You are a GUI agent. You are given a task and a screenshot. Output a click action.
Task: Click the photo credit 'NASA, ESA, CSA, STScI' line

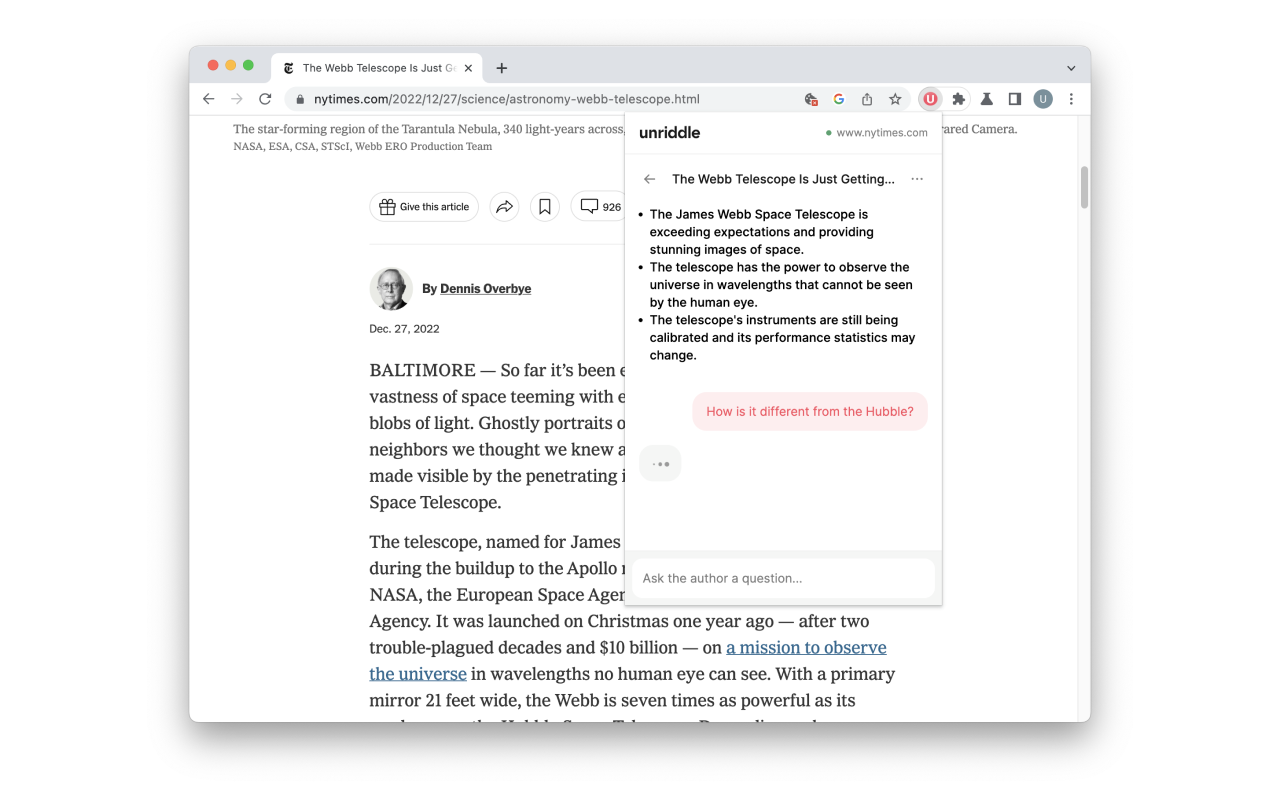(363, 146)
